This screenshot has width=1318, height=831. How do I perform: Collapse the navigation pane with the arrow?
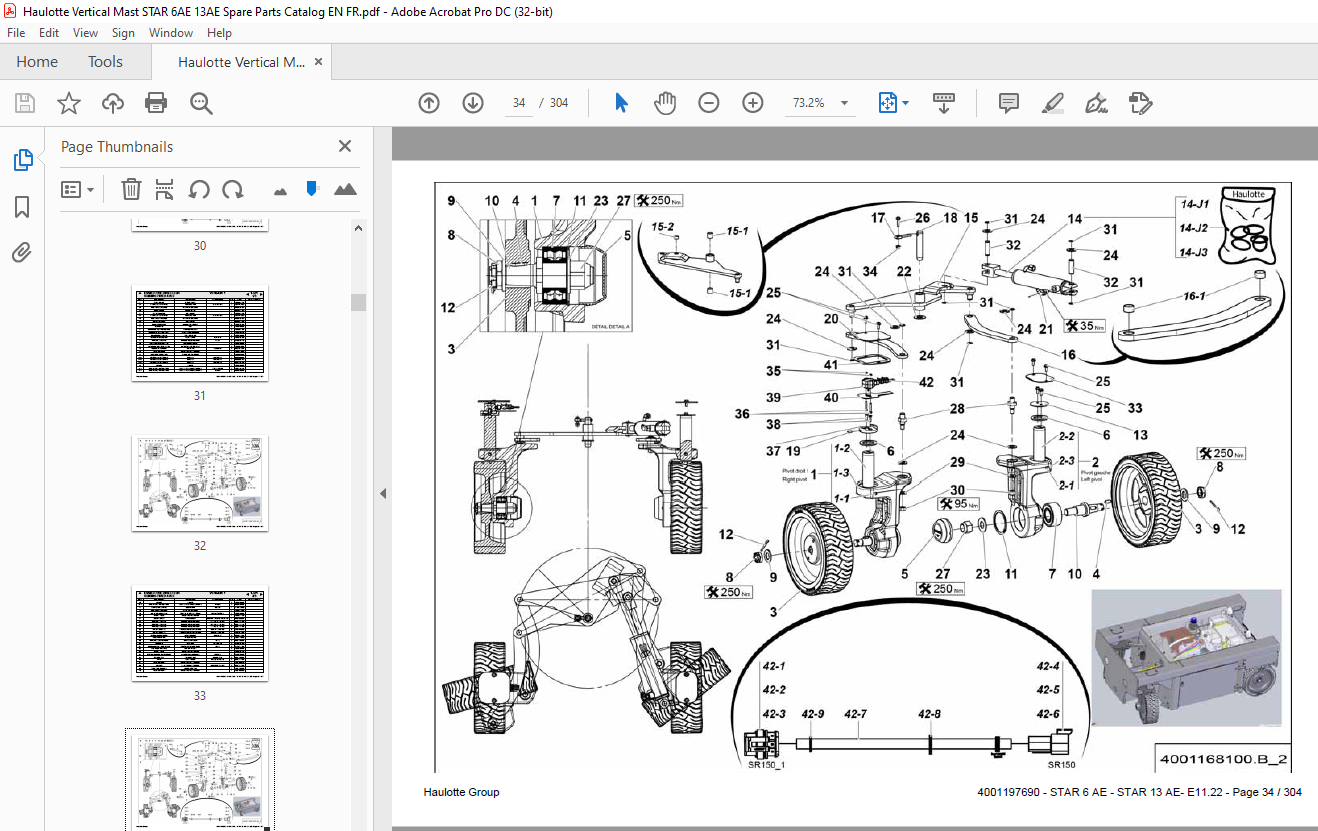click(x=381, y=494)
